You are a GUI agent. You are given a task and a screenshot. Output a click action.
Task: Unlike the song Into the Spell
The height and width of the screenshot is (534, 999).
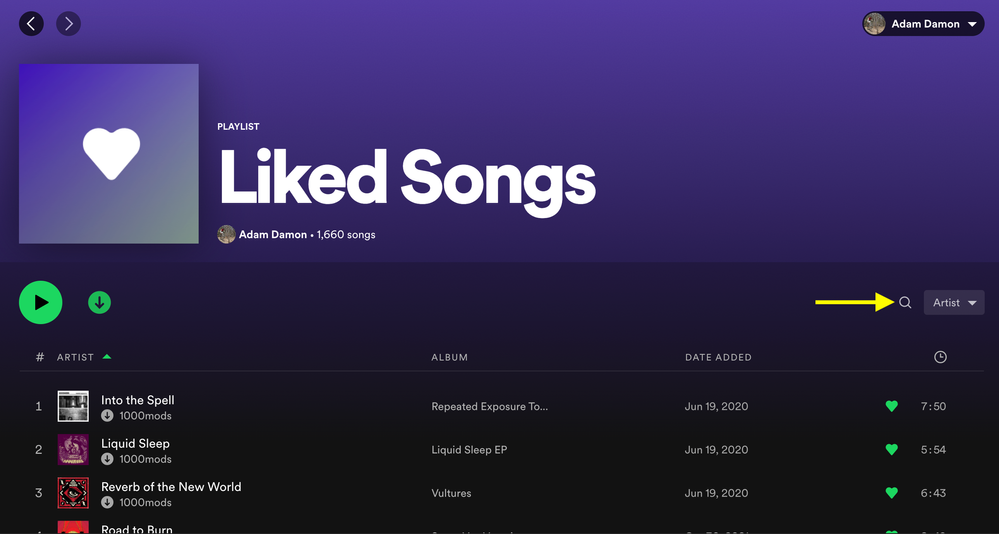[x=891, y=406]
